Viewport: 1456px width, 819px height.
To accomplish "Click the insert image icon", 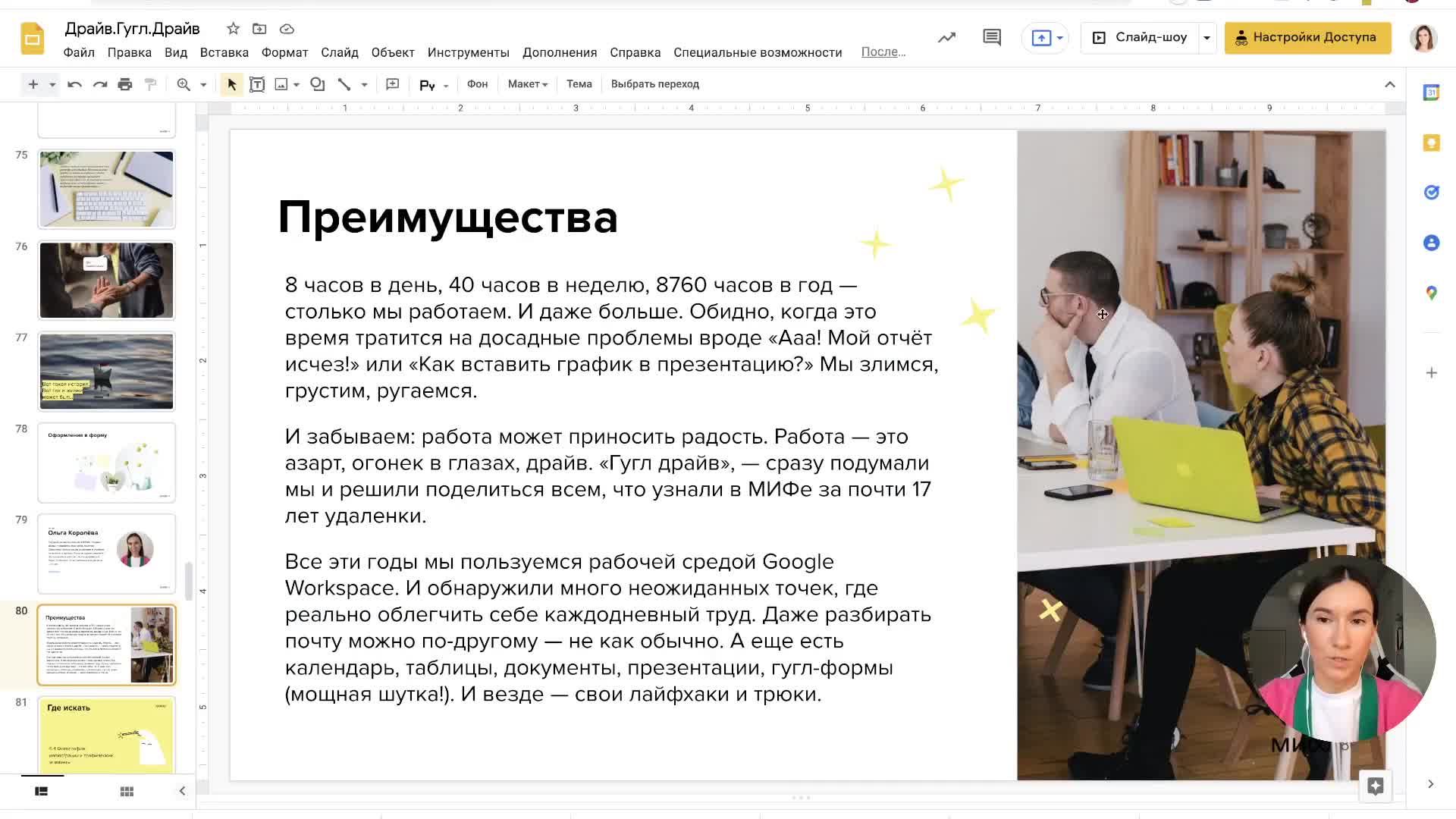I will point(281,84).
